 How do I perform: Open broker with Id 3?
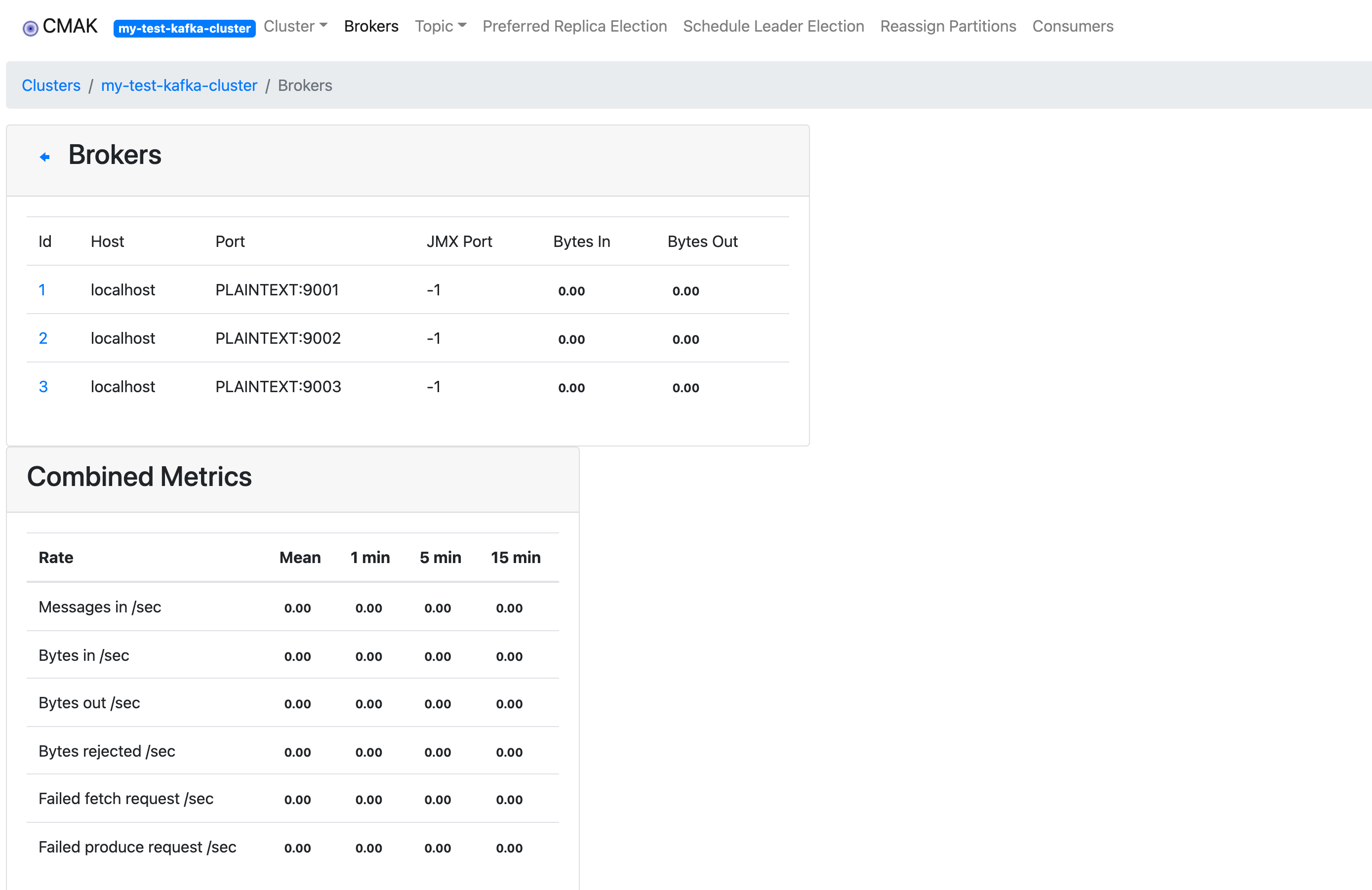pyautogui.click(x=42, y=386)
